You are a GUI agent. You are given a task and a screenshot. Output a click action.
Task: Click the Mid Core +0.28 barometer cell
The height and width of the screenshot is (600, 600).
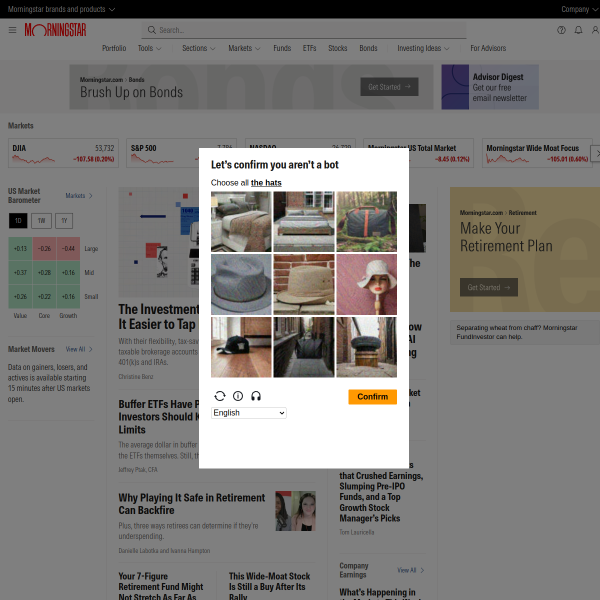(x=44, y=272)
